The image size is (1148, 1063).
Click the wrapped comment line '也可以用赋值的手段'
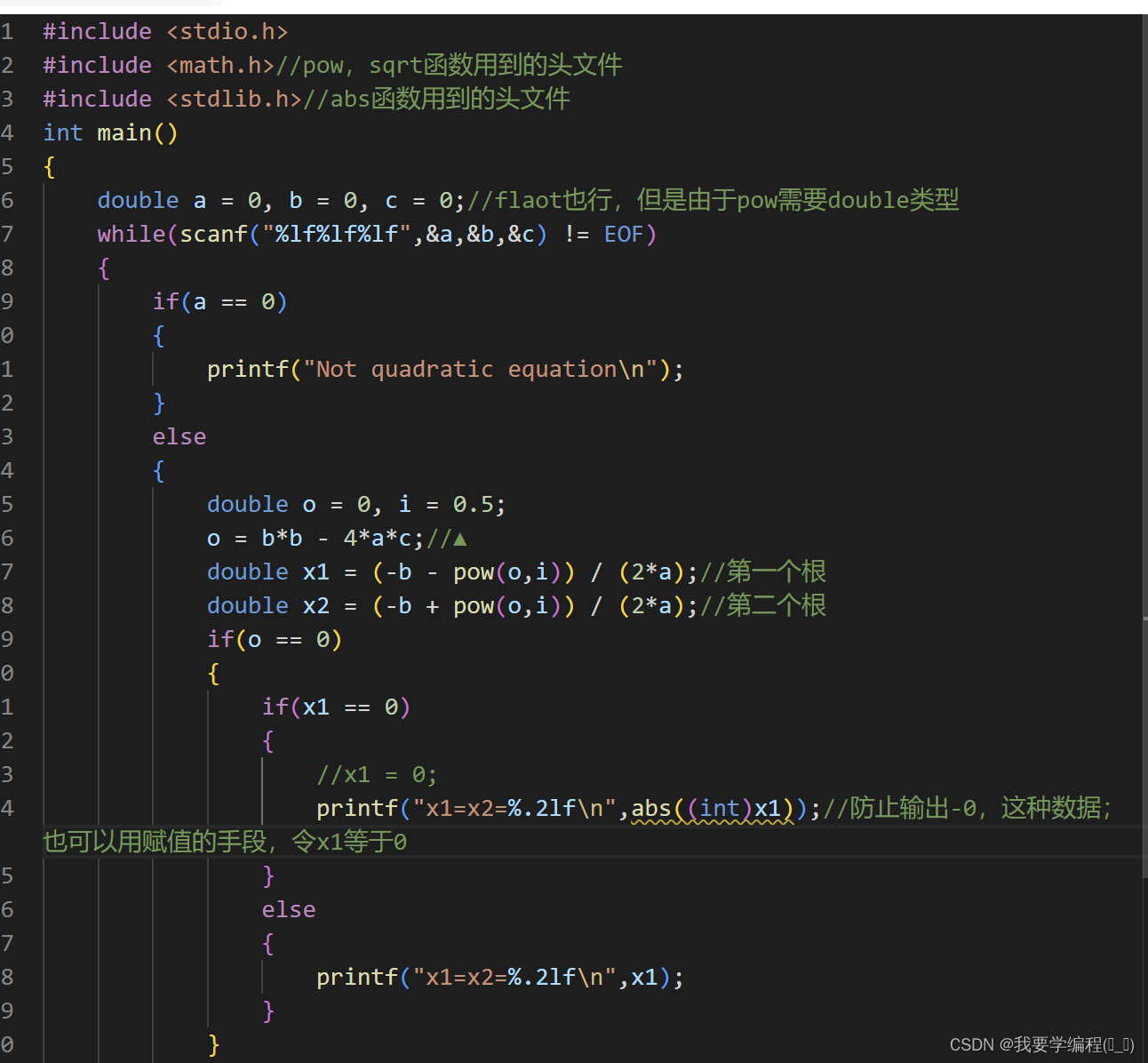coord(225,842)
